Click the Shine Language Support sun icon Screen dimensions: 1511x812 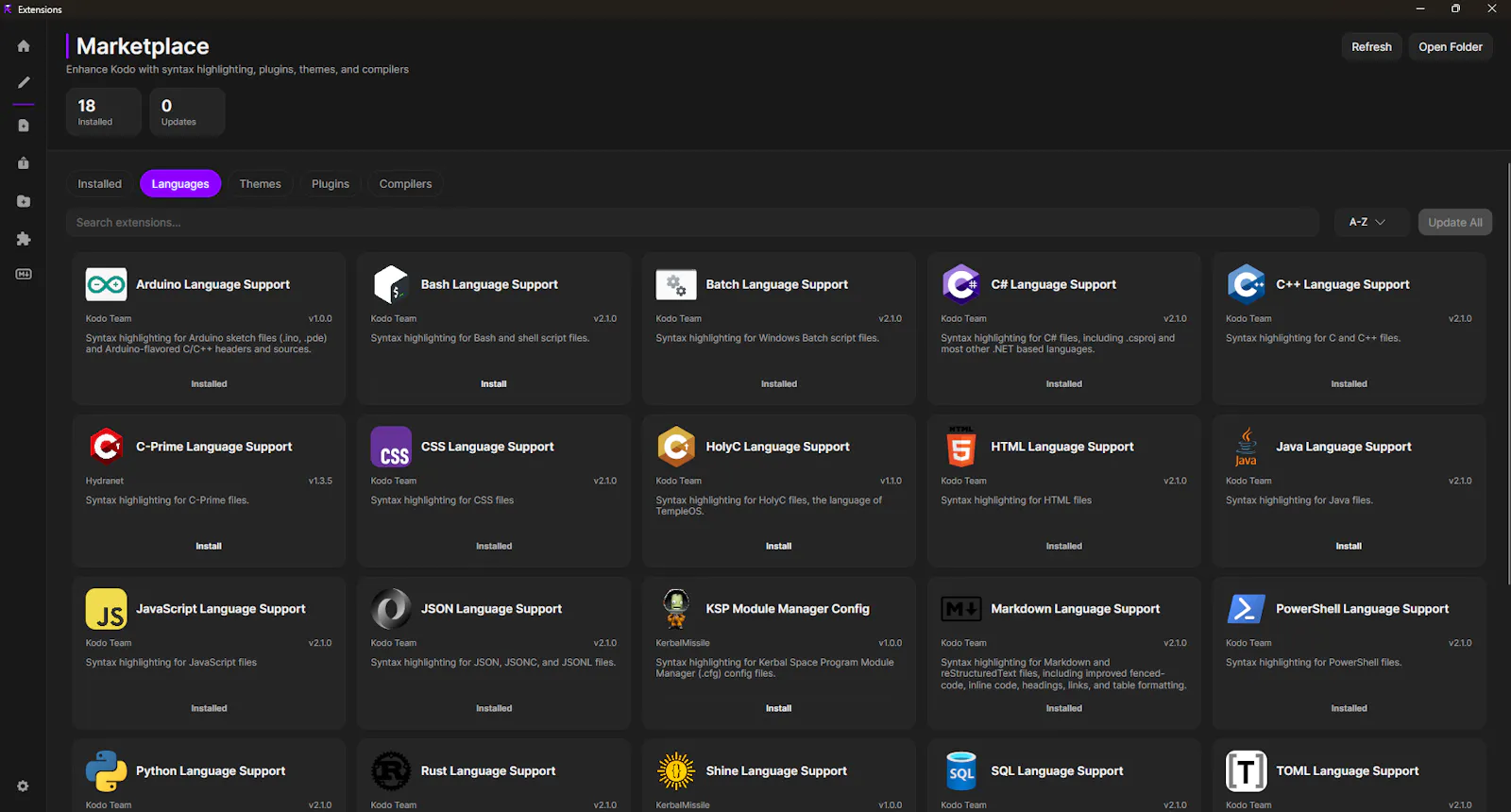click(x=676, y=771)
